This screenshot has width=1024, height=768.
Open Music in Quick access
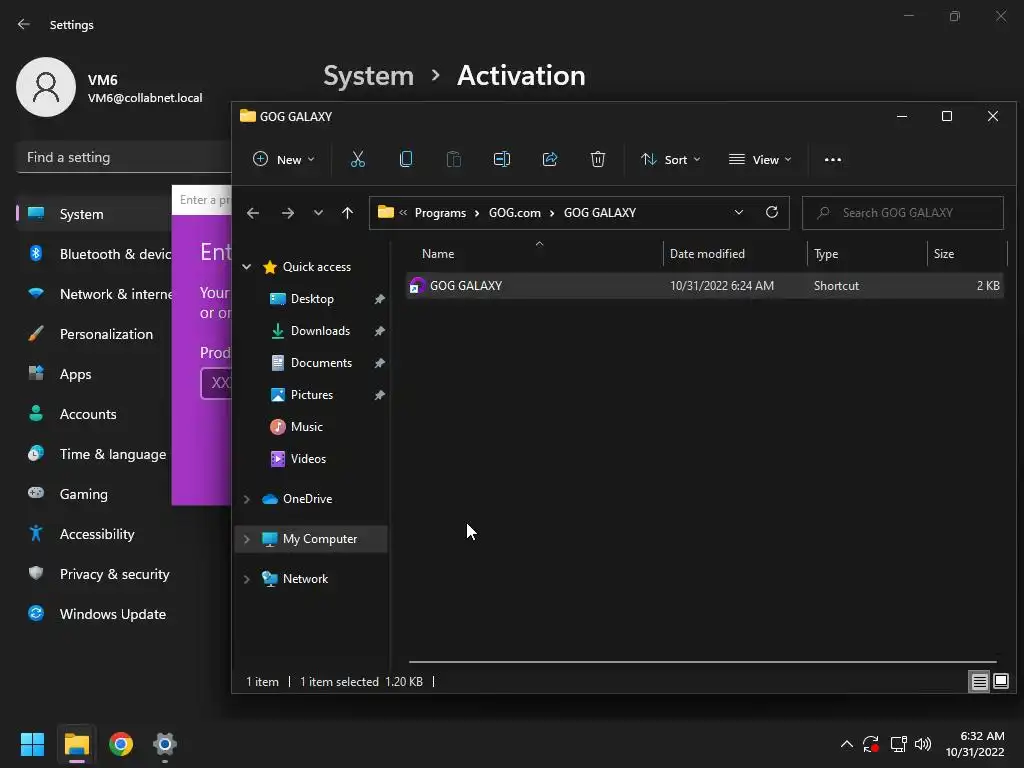pyautogui.click(x=306, y=427)
